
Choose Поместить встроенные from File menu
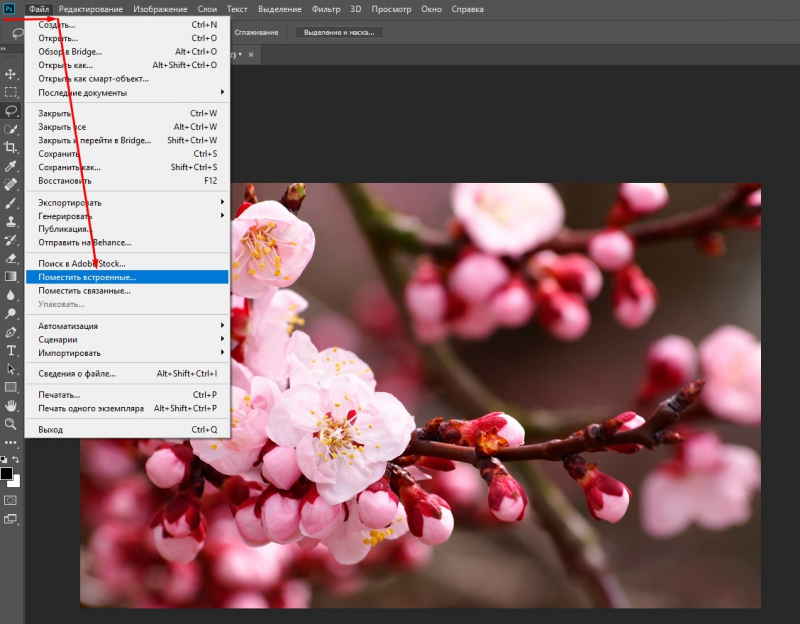coord(127,277)
